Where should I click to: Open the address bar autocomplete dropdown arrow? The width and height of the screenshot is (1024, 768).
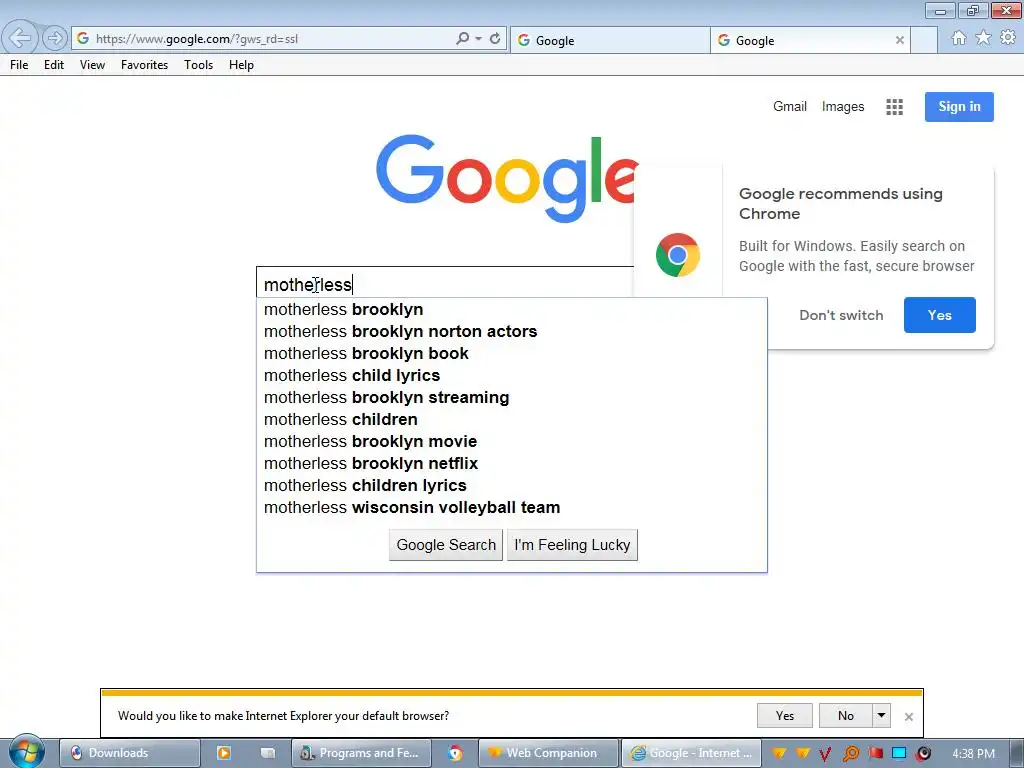479,39
